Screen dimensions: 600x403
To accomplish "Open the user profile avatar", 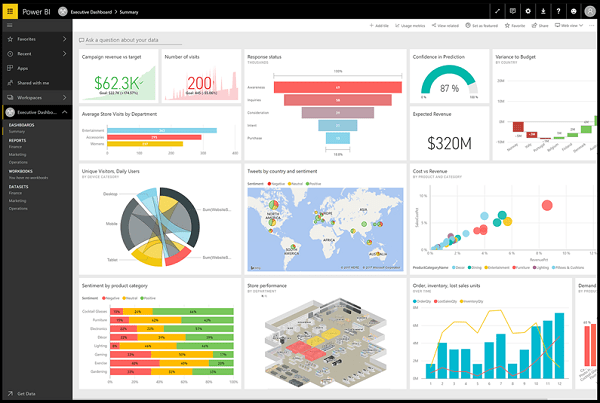I will point(590,11).
